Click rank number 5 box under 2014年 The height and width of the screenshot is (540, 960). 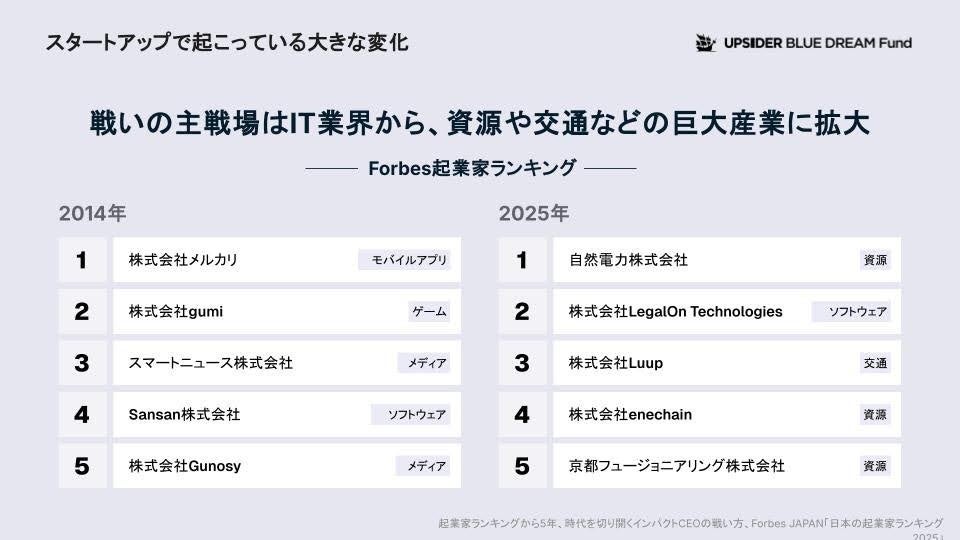tap(82, 466)
